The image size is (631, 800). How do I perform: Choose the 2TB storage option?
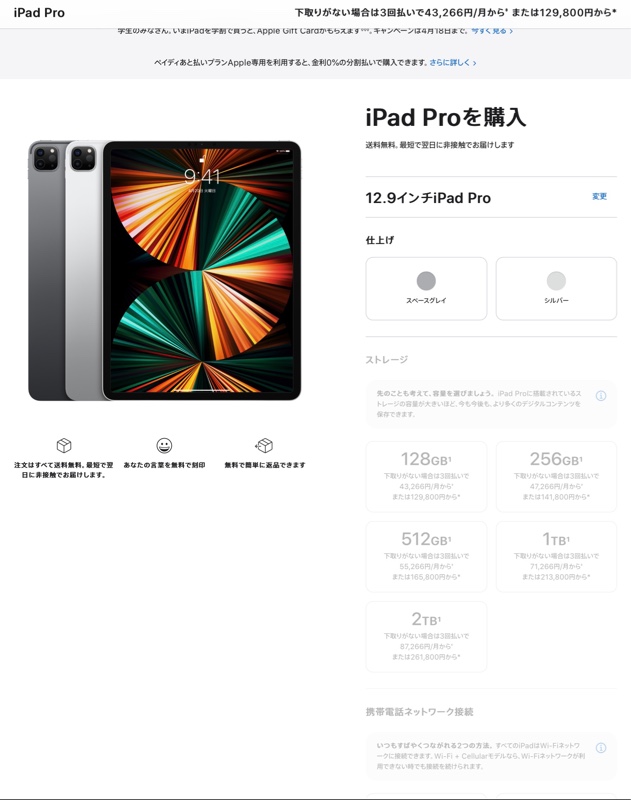tap(426, 637)
